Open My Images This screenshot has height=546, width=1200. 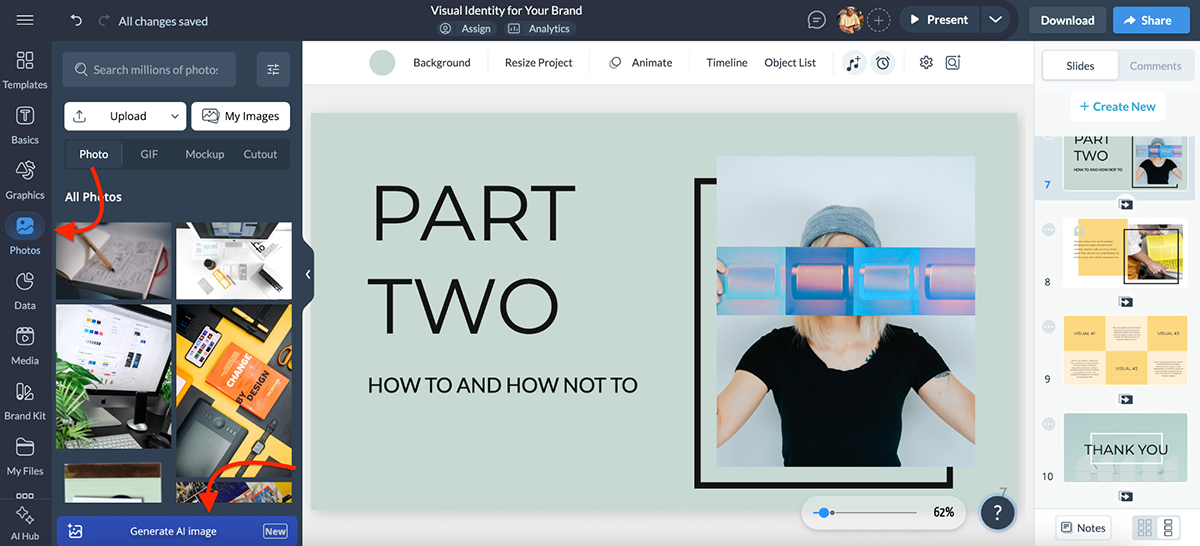(x=241, y=116)
